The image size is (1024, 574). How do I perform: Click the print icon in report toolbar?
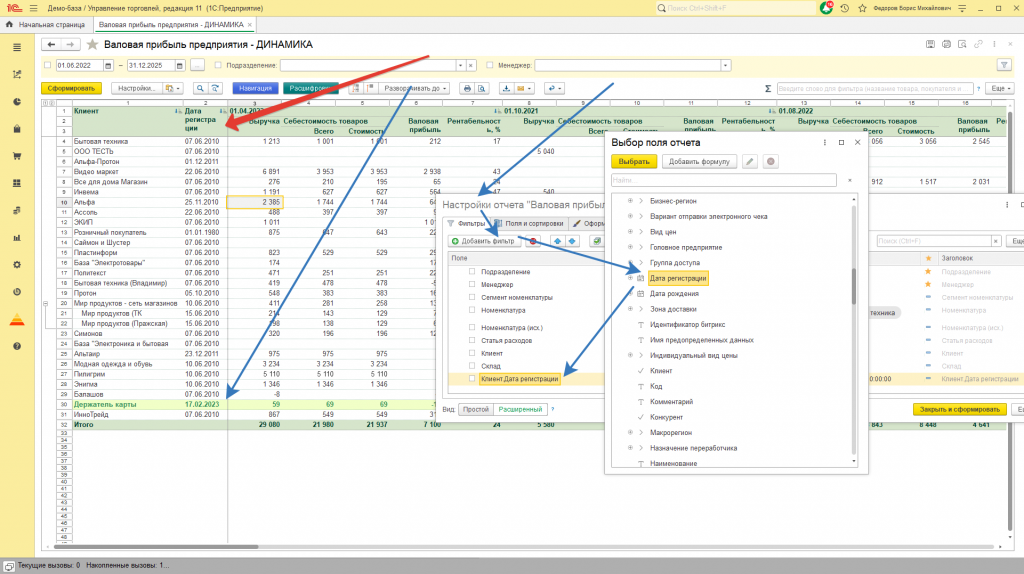(467, 88)
